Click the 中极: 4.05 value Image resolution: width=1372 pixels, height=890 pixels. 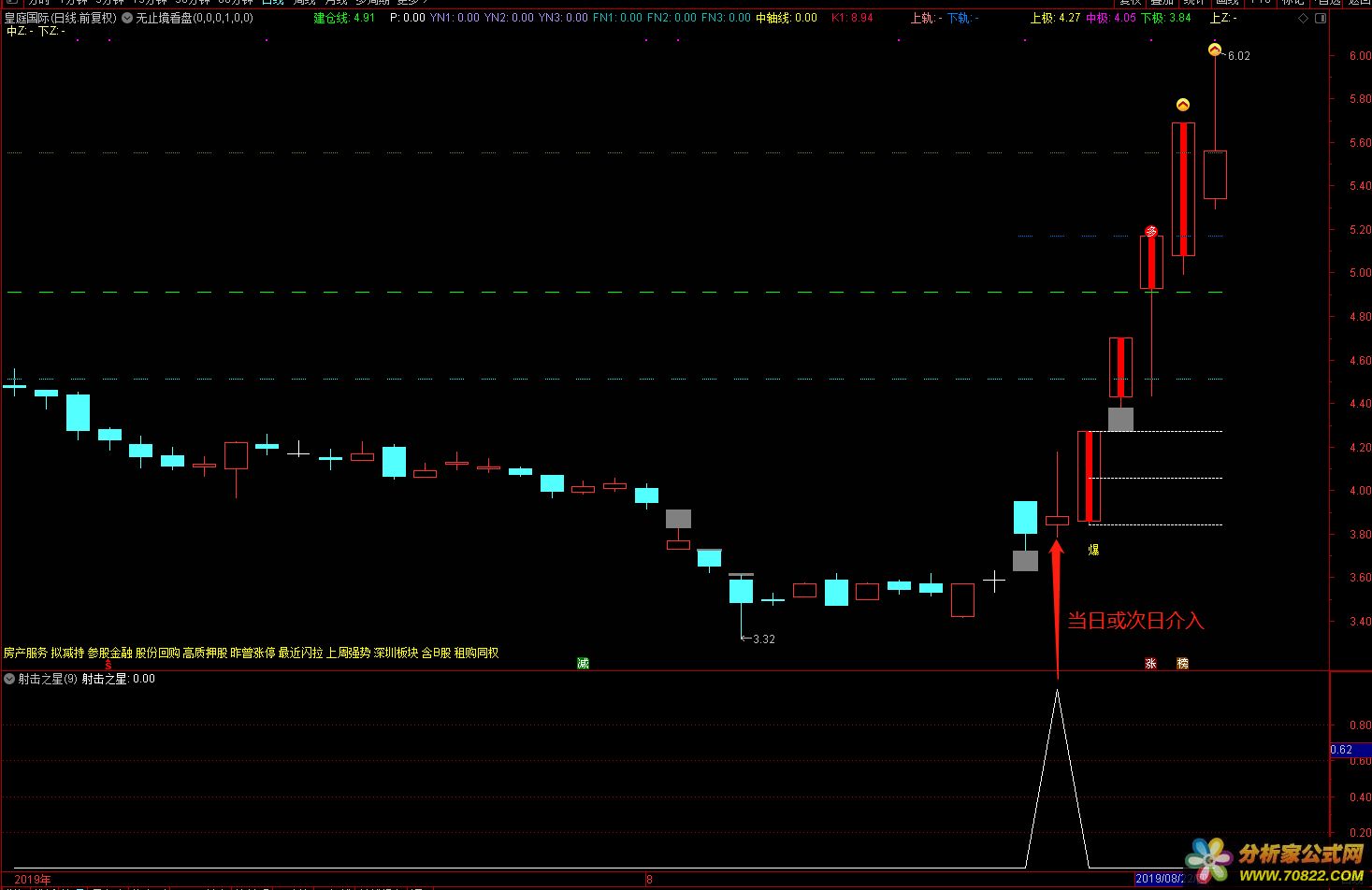click(1110, 18)
